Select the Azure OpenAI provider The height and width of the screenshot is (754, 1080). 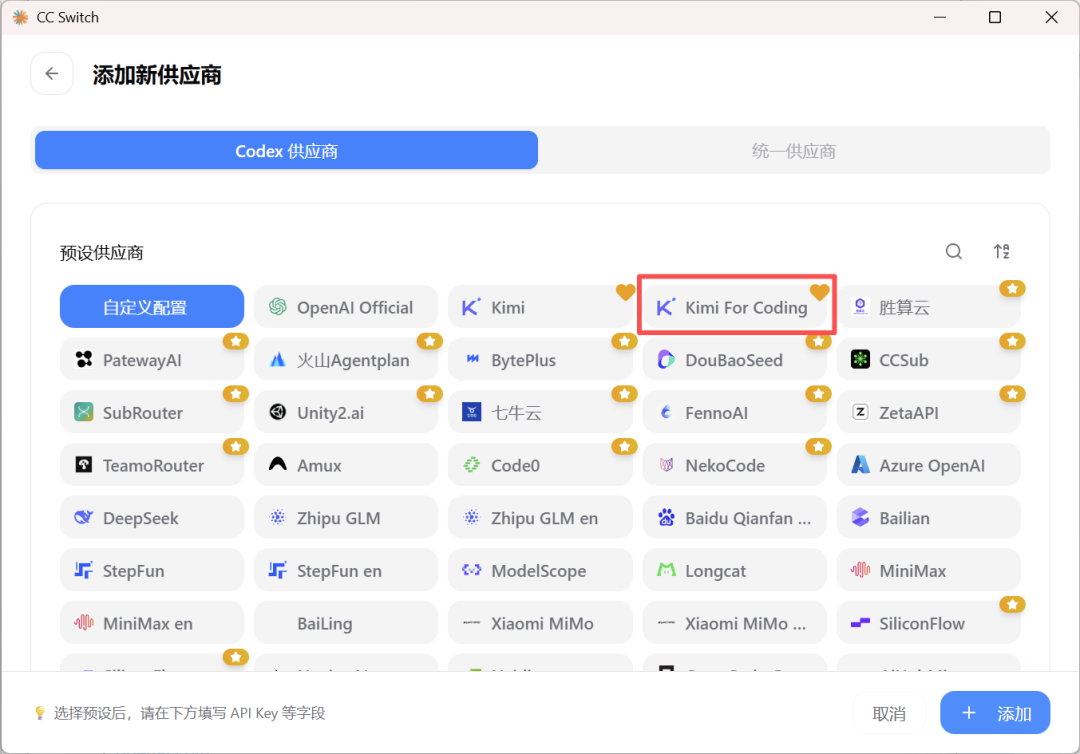[x=928, y=465]
